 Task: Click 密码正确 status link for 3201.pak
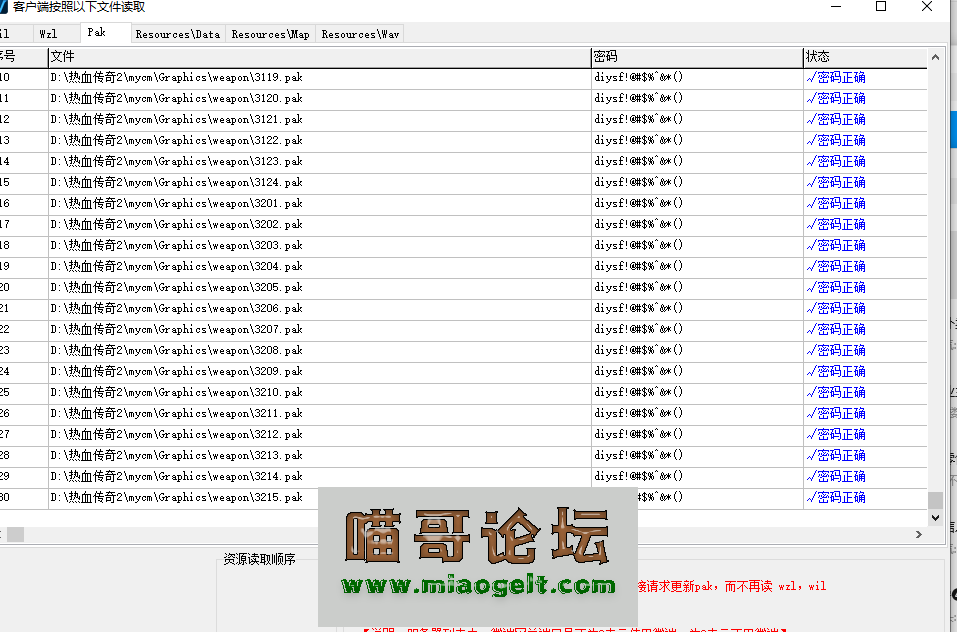pos(843,203)
